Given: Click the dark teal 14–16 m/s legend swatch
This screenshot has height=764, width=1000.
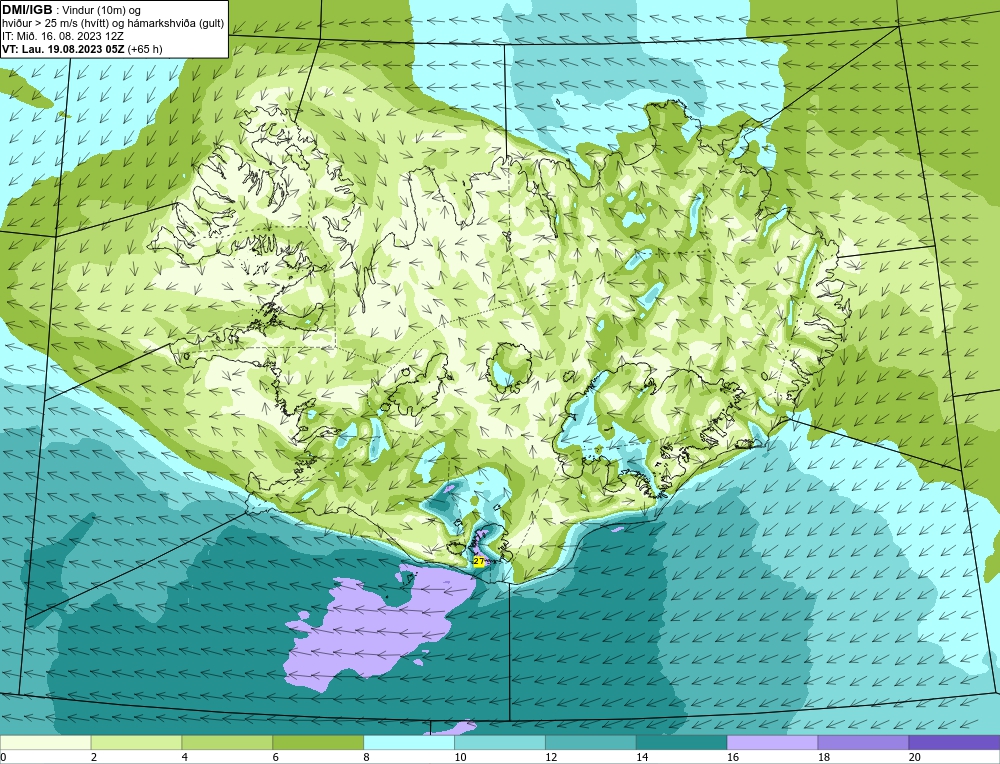Looking at the screenshot, I should pos(682,742).
